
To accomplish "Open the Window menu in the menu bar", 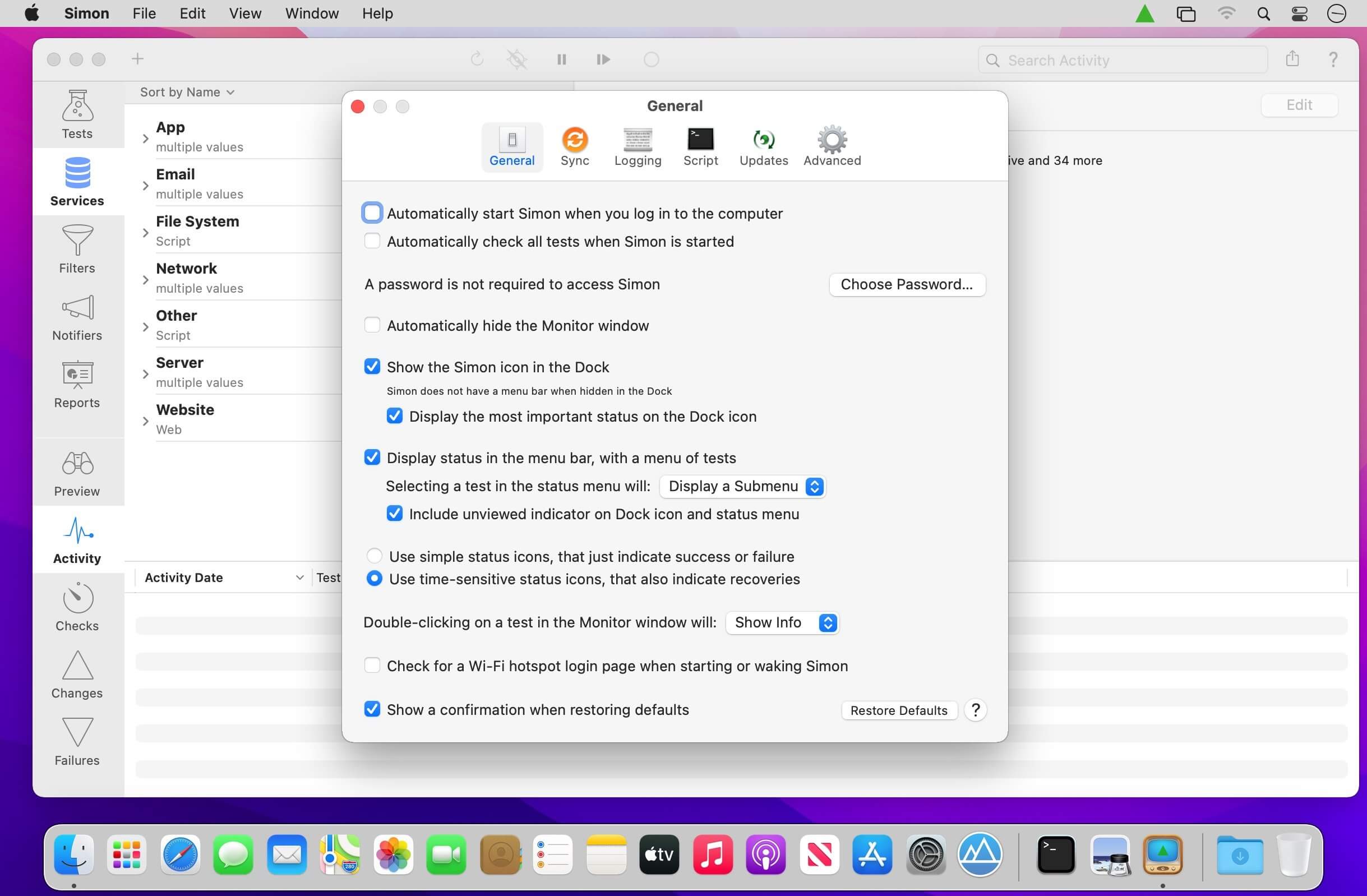I will 312,13.
